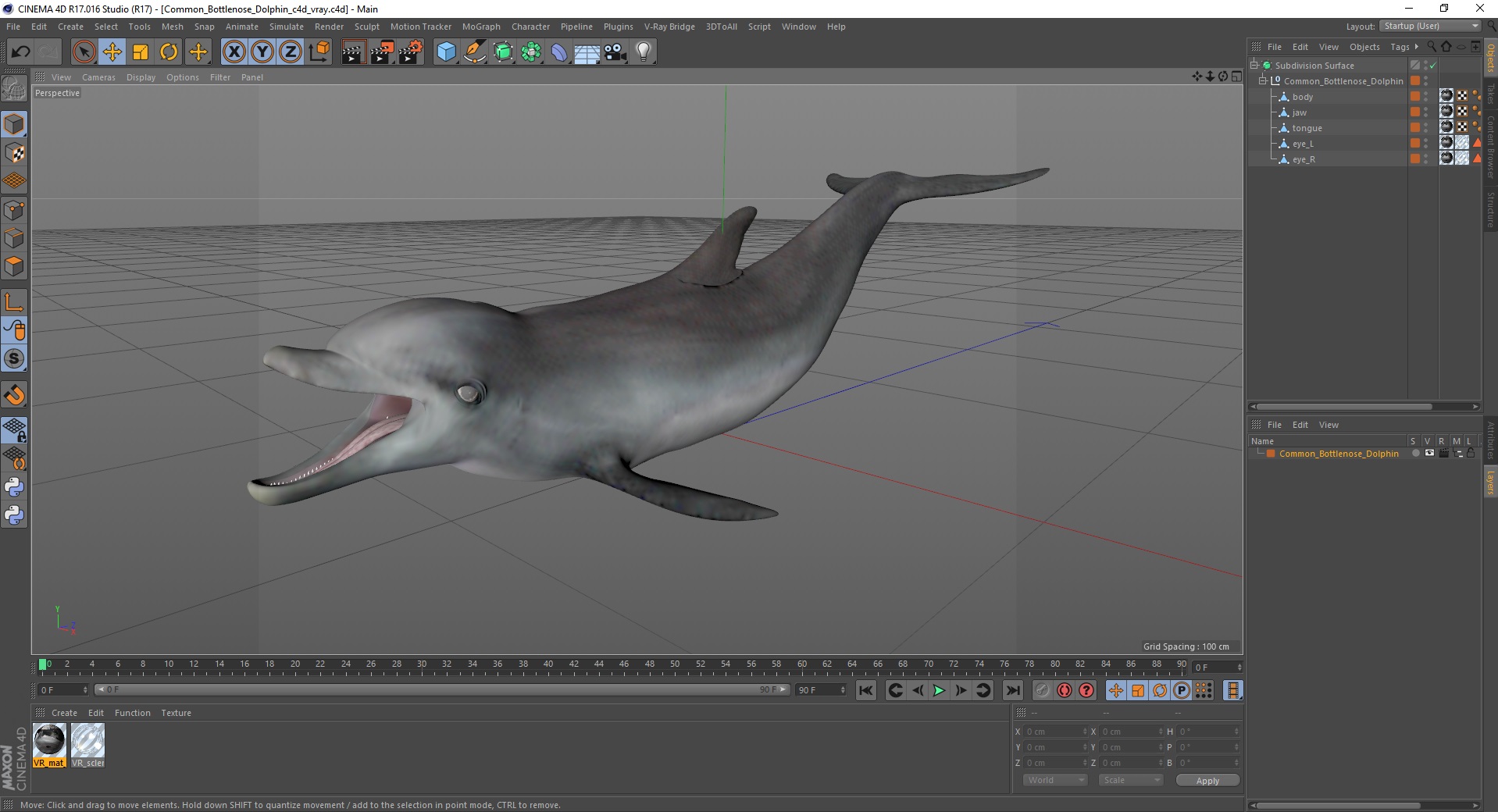The width and height of the screenshot is (1498, 812).
Task: Select the tongue object
Action: (1307, 128)
